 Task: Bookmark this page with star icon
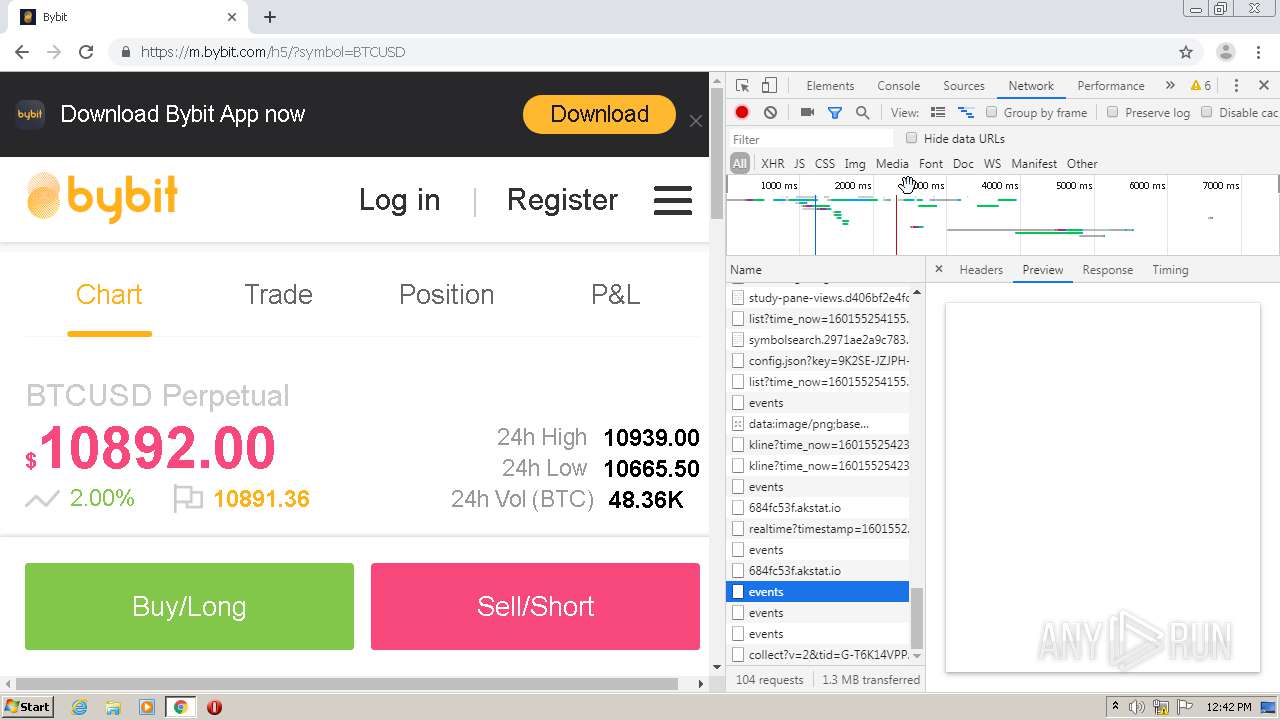click(1186, 52)
